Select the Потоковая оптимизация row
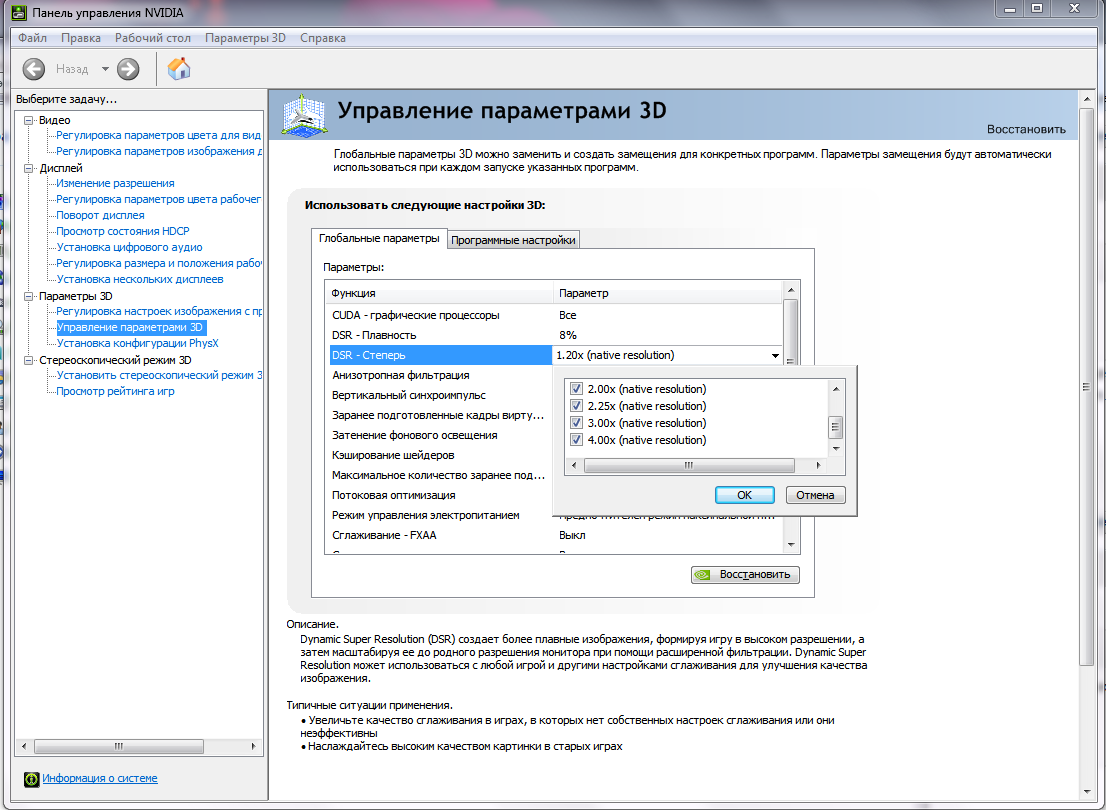 click(441, 495)
